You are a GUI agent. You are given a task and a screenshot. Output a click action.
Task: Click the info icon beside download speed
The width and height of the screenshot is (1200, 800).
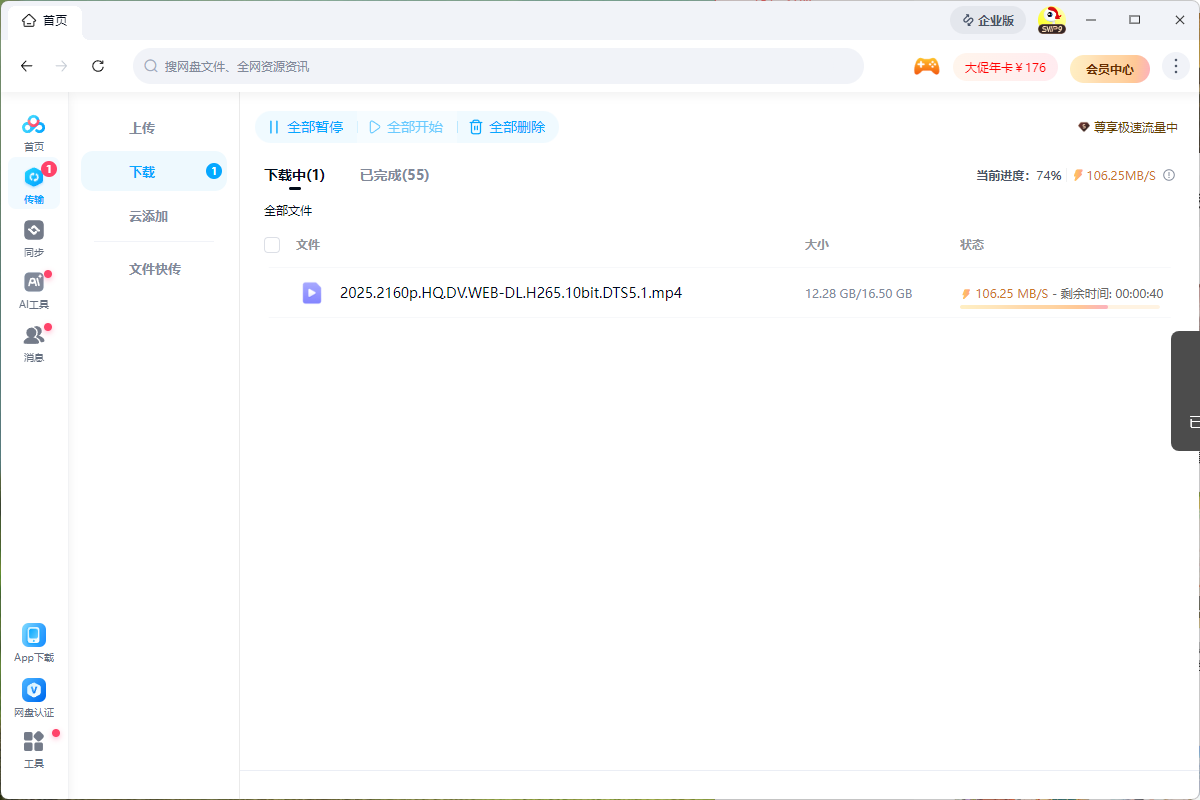[x=1169, y=176]
